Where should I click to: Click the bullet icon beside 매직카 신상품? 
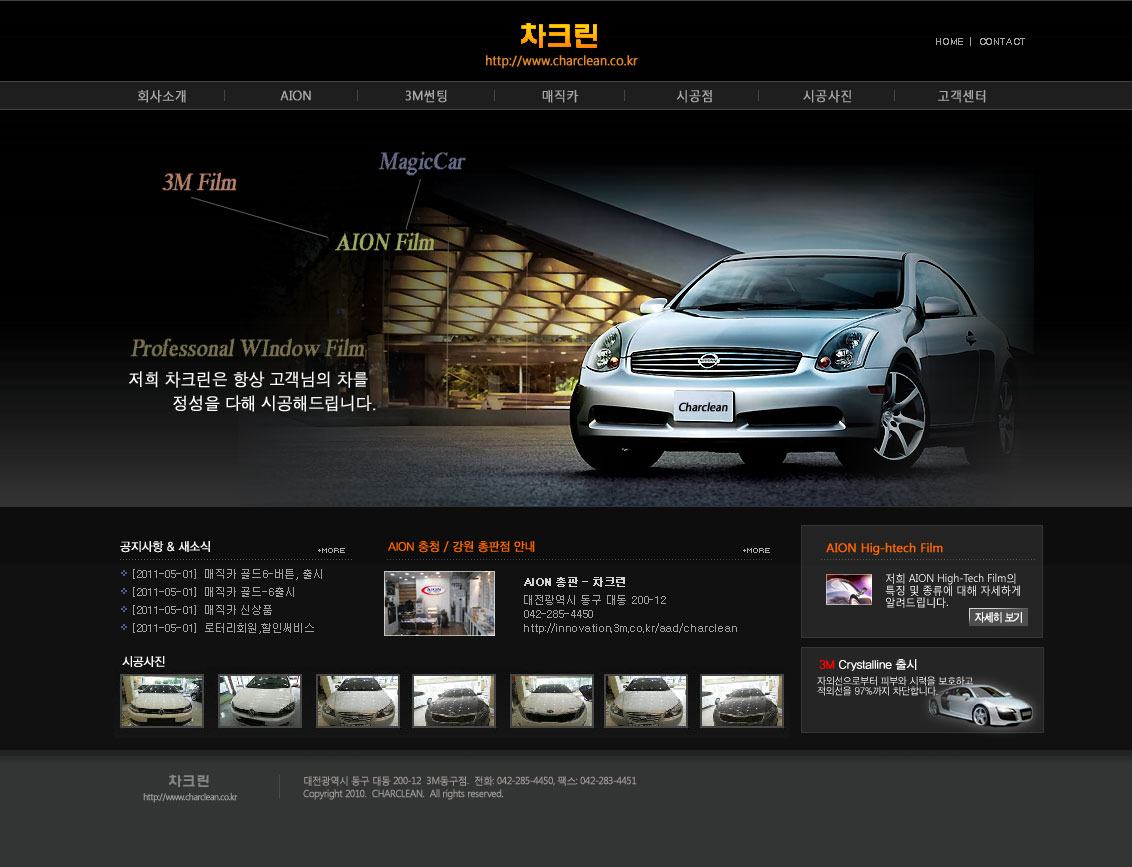[x=124, y=610]
